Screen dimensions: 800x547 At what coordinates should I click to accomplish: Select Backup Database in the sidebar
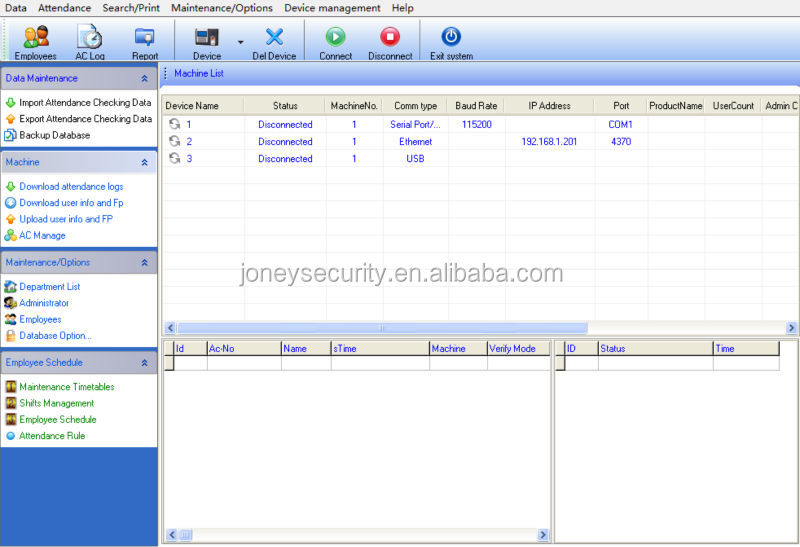(x=54, y=135)
